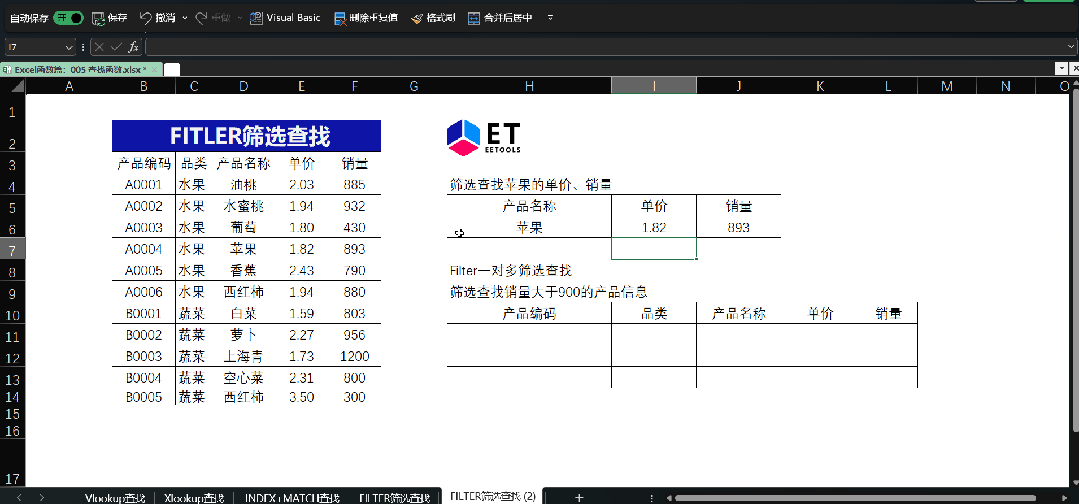Viewport: 1079px width, 504px height.
Task: Select the 品类 header in the right table
Action: (x=654, y=314)
